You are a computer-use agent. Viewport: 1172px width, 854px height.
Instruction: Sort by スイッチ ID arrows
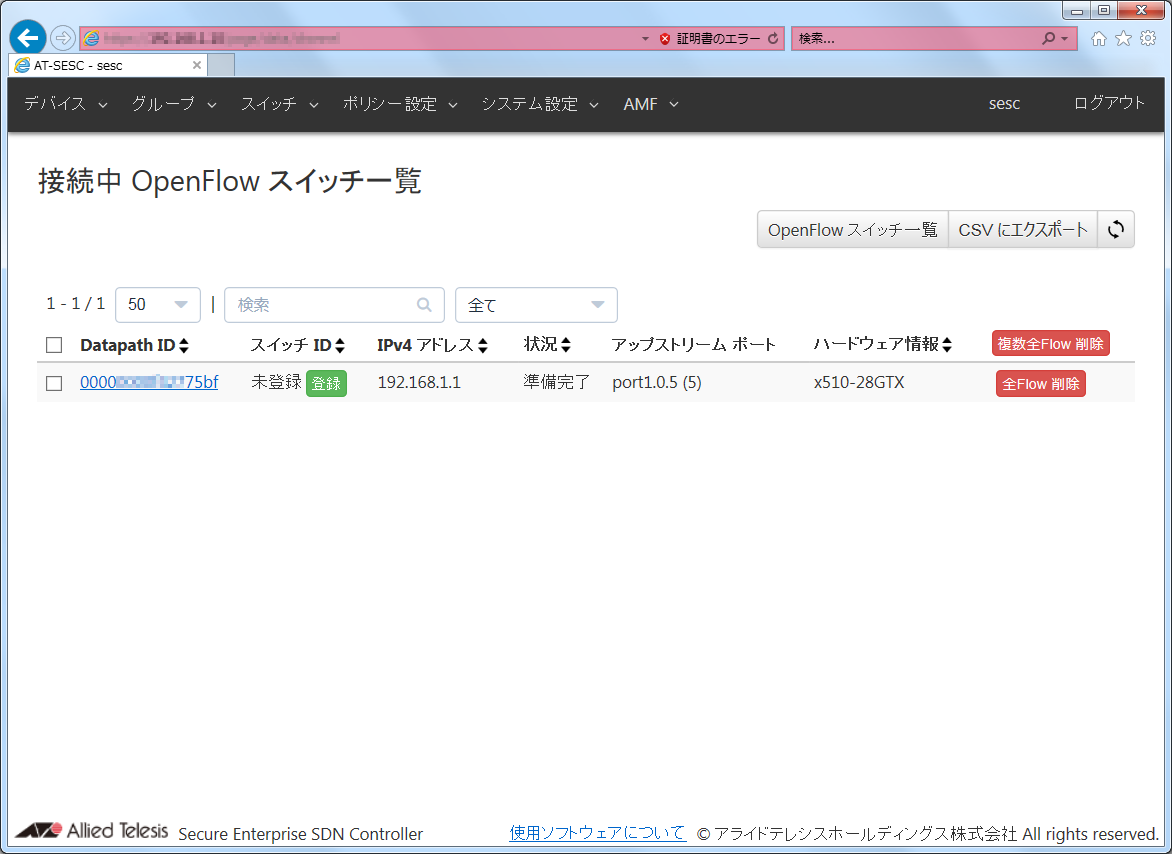[x=340, y=345]
